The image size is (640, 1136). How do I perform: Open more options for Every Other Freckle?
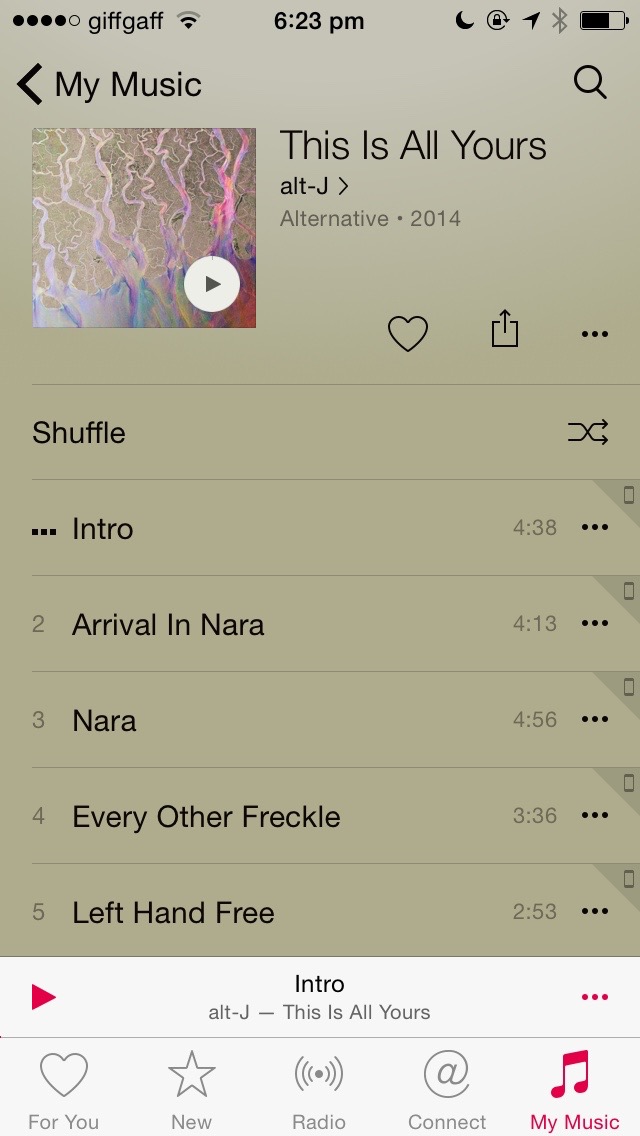click(x=594, y=815)
